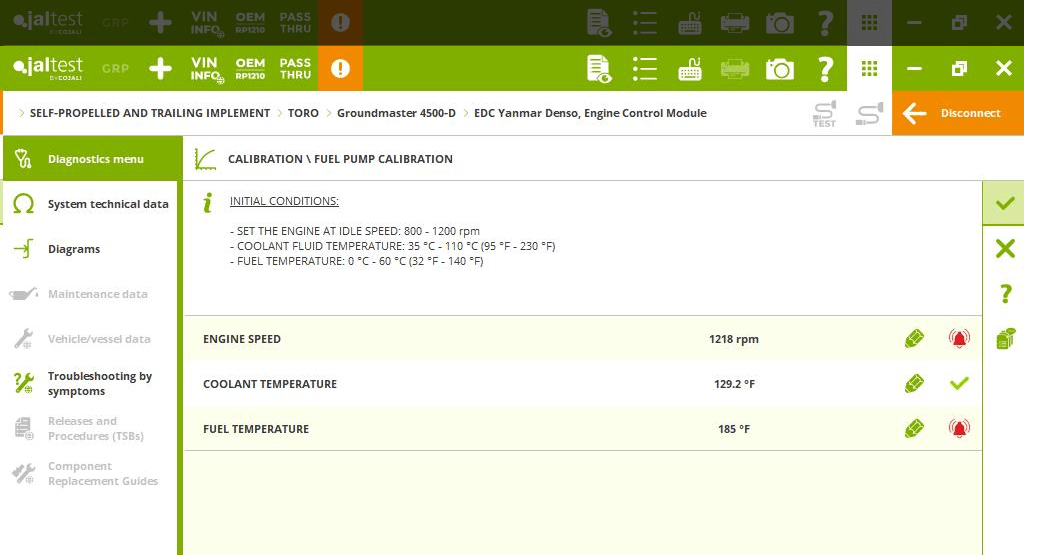1038x555 pixels.
Task: Confirm calibration with the green checkmark
Action: click(x=1005, y=203)
